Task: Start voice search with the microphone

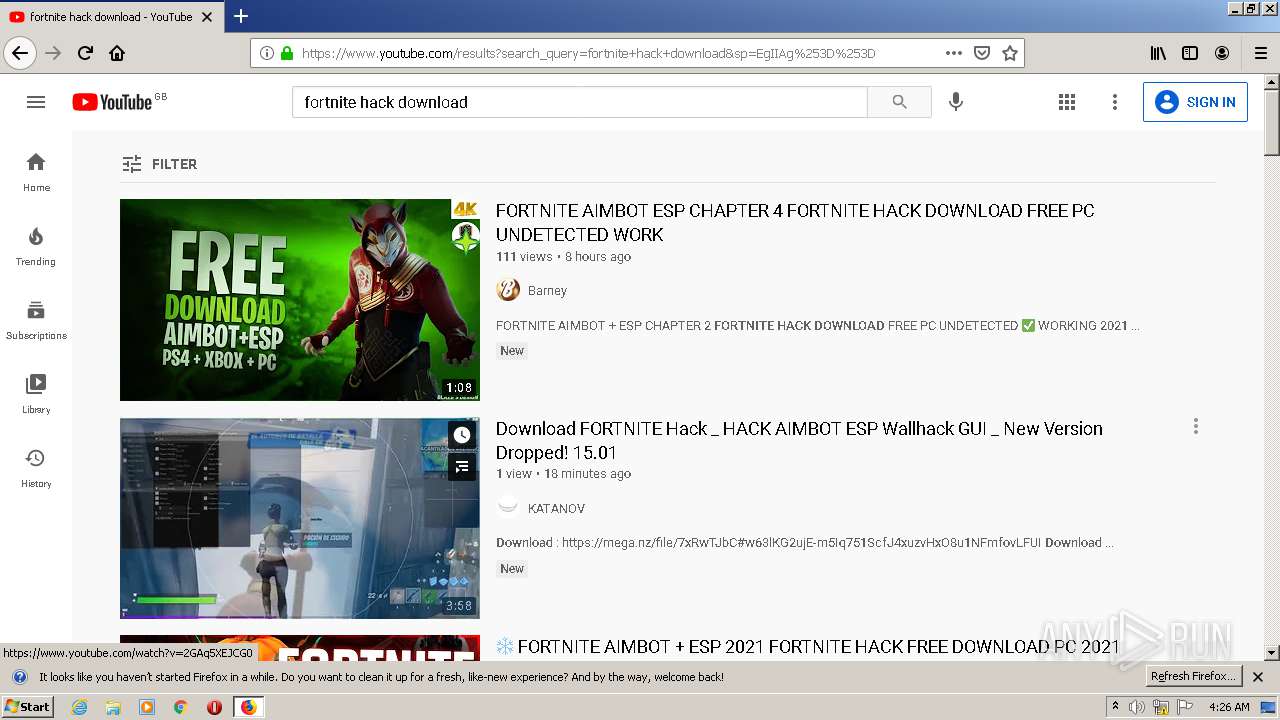Action: tap(956, 102)
